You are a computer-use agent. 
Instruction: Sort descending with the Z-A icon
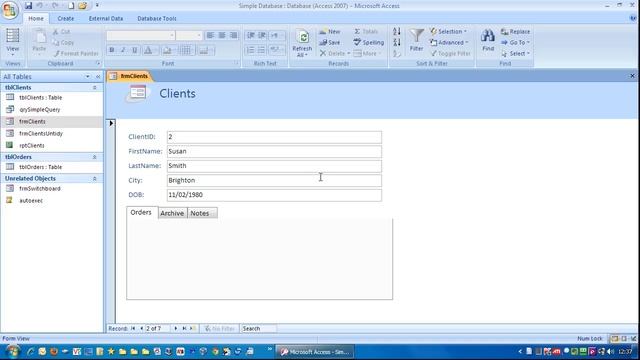point(397,42)
